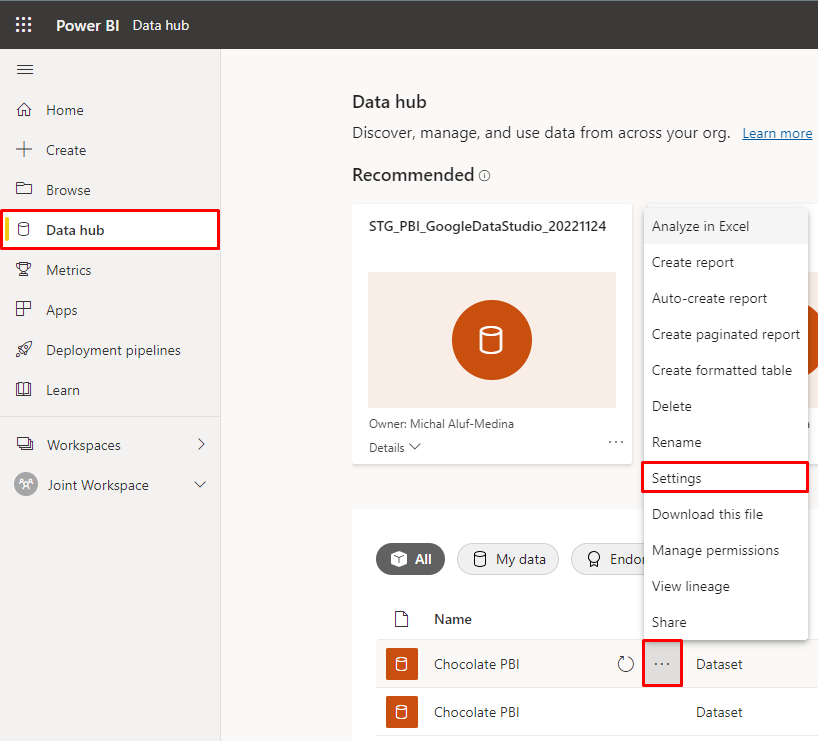
Task: Click Share in the context menu
Action: tap(726, 623)
